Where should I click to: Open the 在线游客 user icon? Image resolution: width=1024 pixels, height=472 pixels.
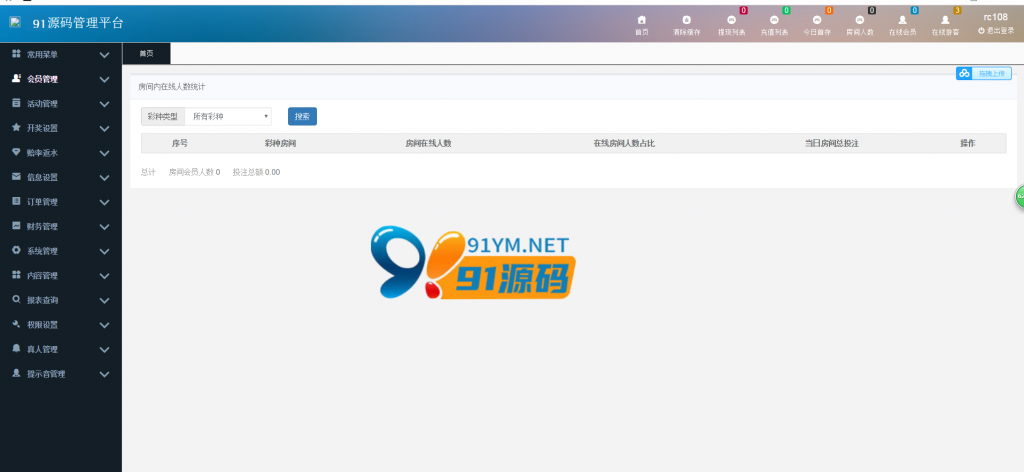(945, 20)
